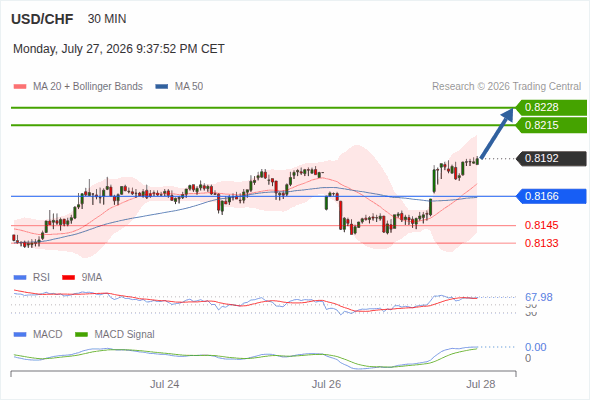Click the red 0.8133 support label
Viewport: 590px width, 400px height.
pyautogui.click(x=541, y=243)
